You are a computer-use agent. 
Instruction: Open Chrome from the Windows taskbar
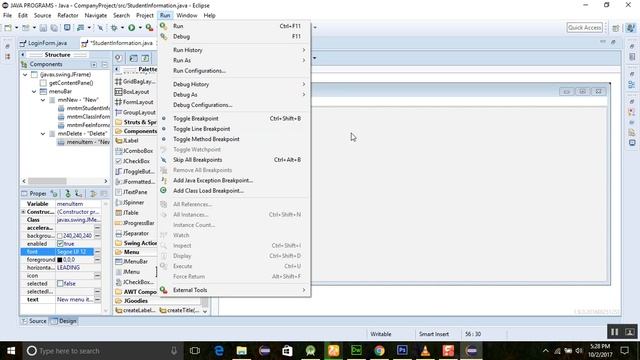379,350
